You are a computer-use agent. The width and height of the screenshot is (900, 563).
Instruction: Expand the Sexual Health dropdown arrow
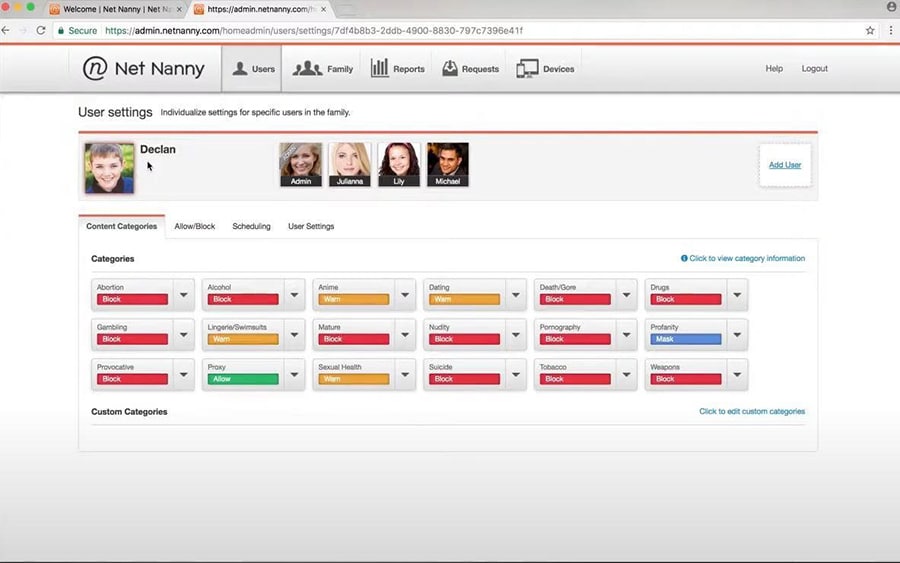405,375
